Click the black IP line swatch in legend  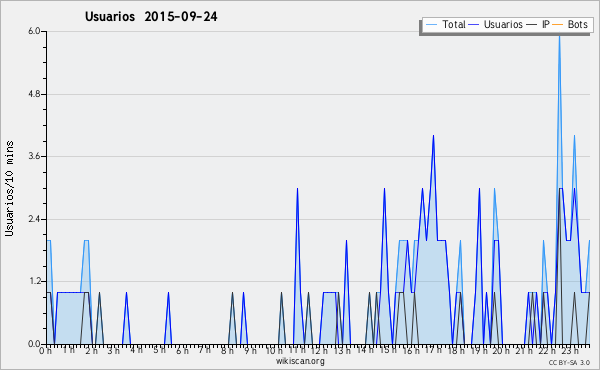point(532,25)
